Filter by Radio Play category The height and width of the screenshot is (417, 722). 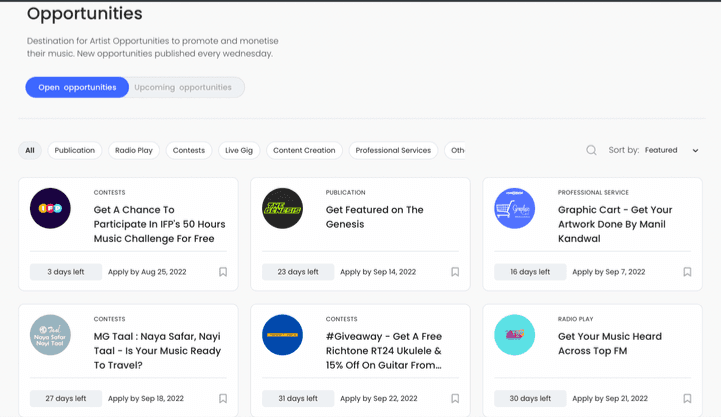click(x=134, y=151)
